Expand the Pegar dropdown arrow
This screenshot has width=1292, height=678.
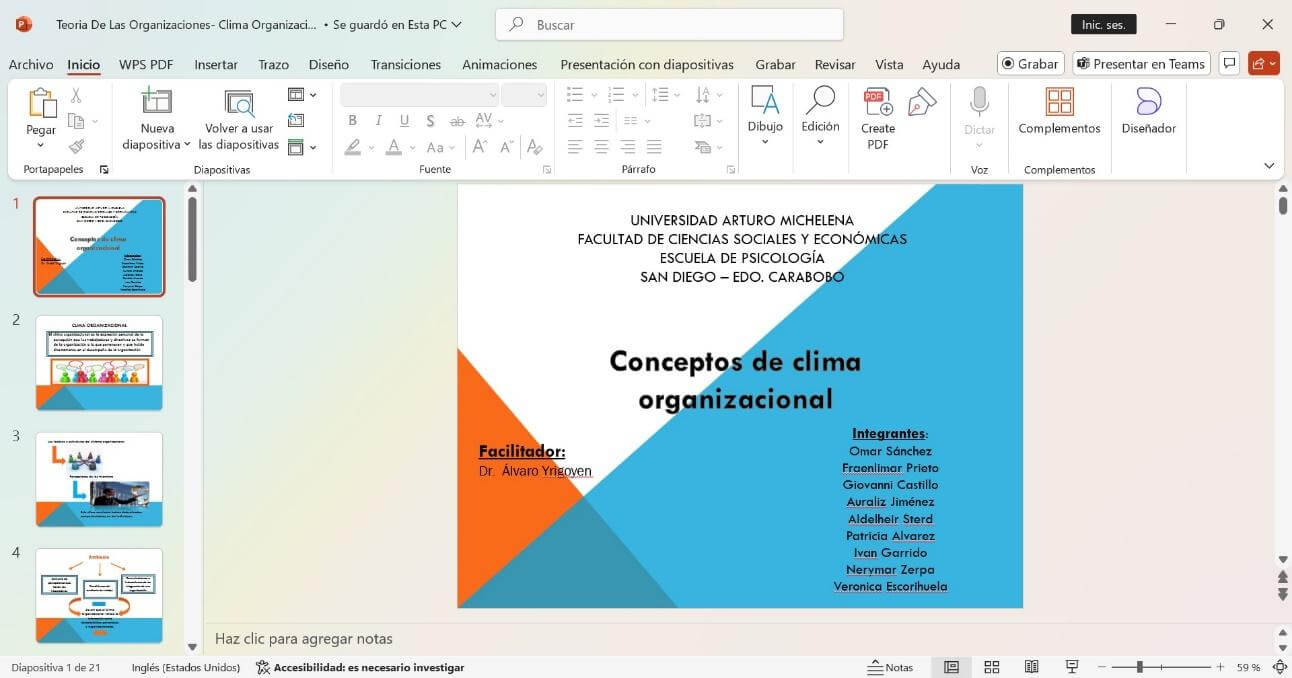(x=41, y=146)
